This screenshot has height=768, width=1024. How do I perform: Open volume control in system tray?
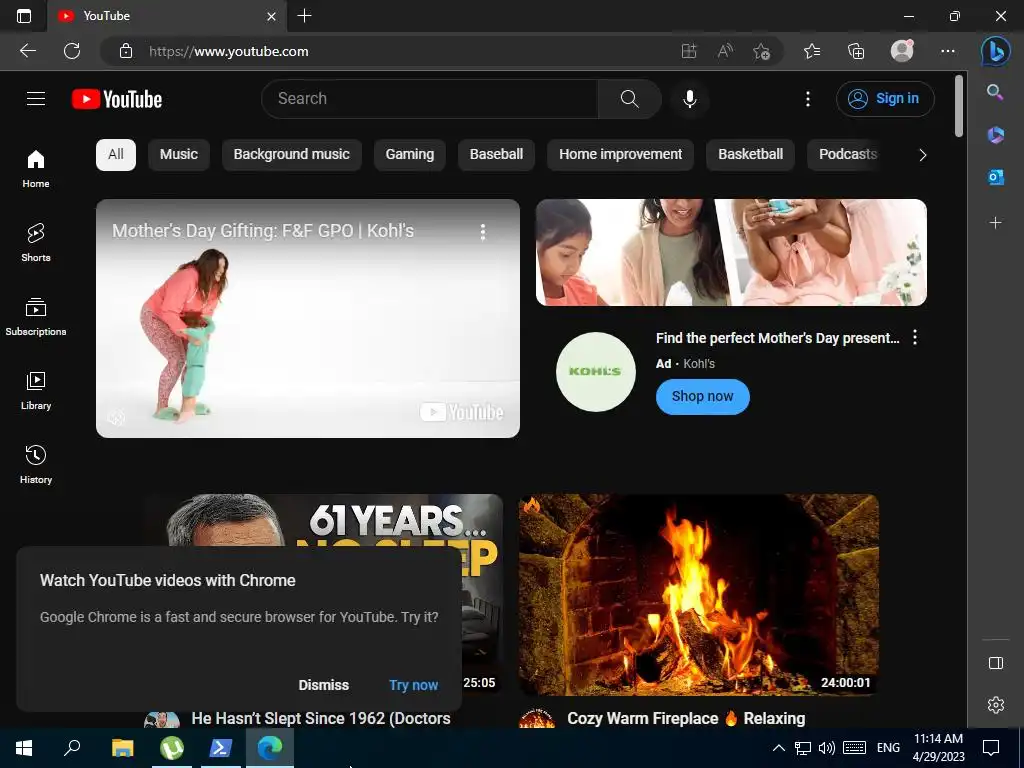826,748
